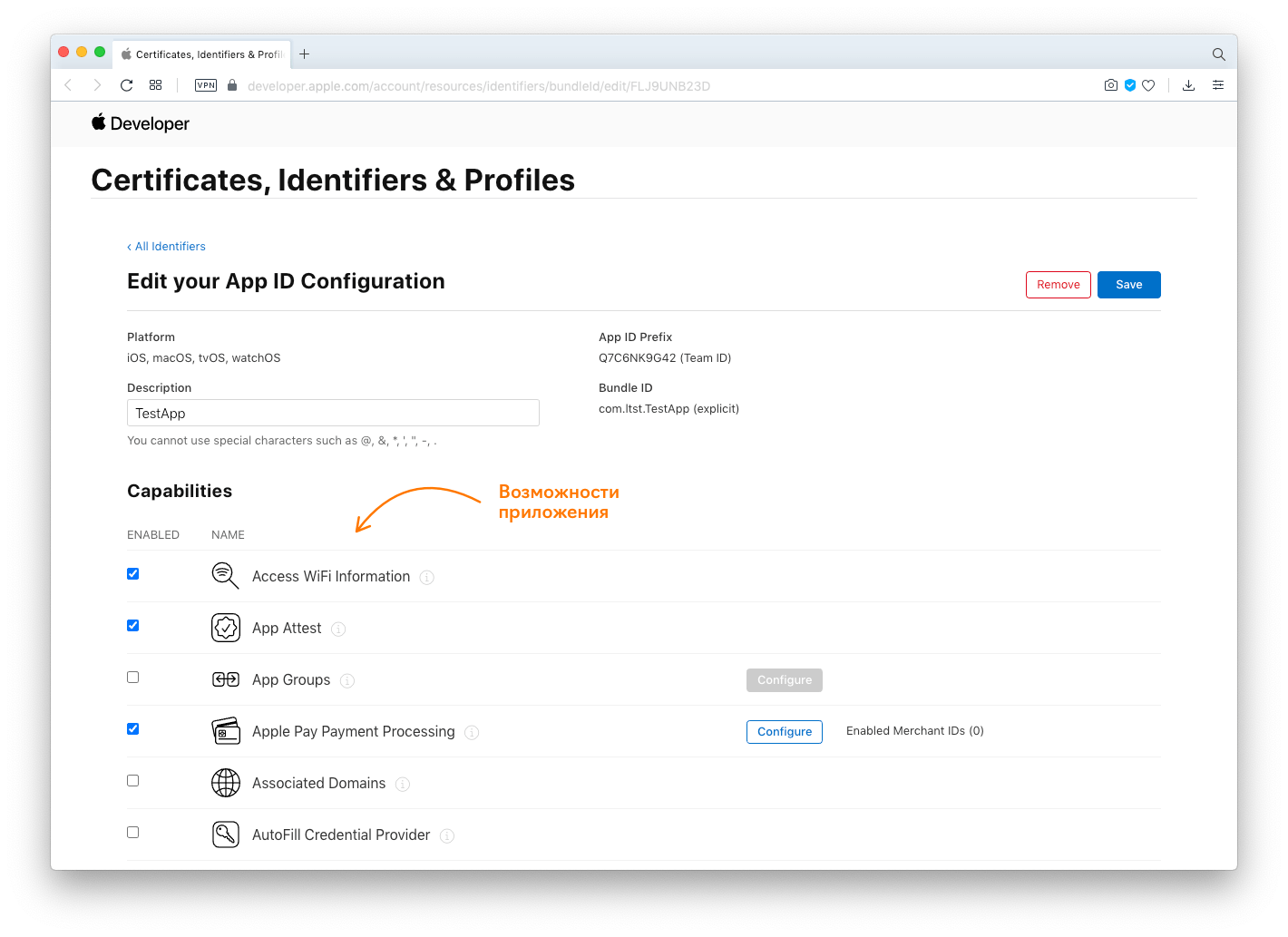Click the Apple Developer logo
The width and height of the screenshot is (1288, 937).
pos(141,123)
